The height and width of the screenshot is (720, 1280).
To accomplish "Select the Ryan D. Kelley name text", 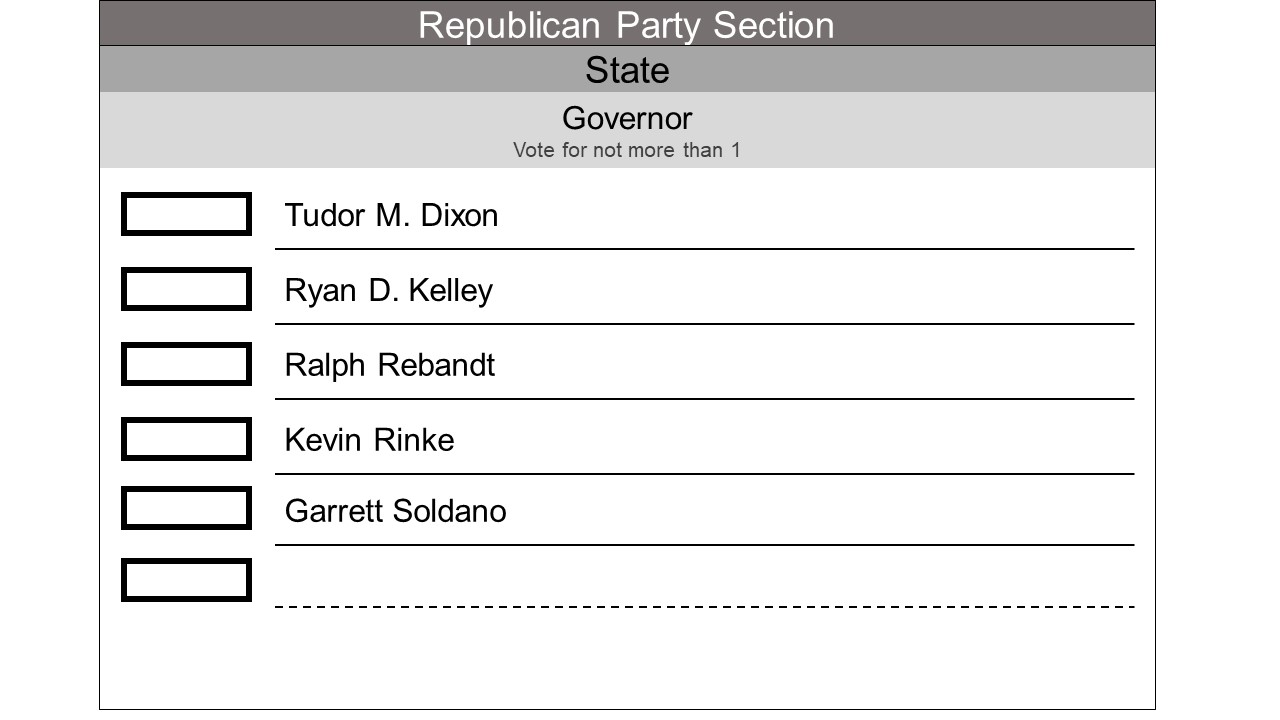I will (x=388, y=290).
